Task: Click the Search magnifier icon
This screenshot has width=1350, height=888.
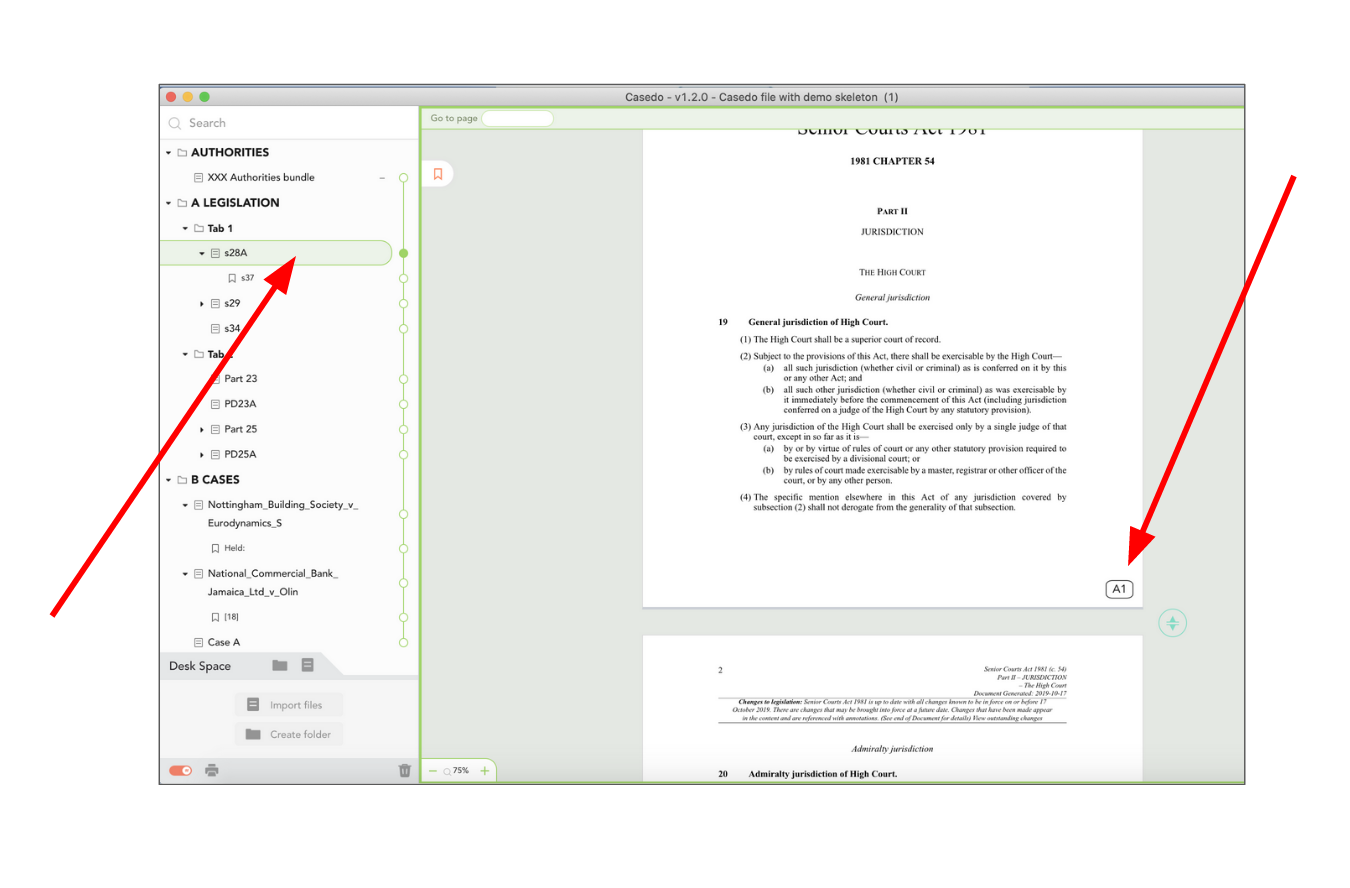Action: pos(175,123)
